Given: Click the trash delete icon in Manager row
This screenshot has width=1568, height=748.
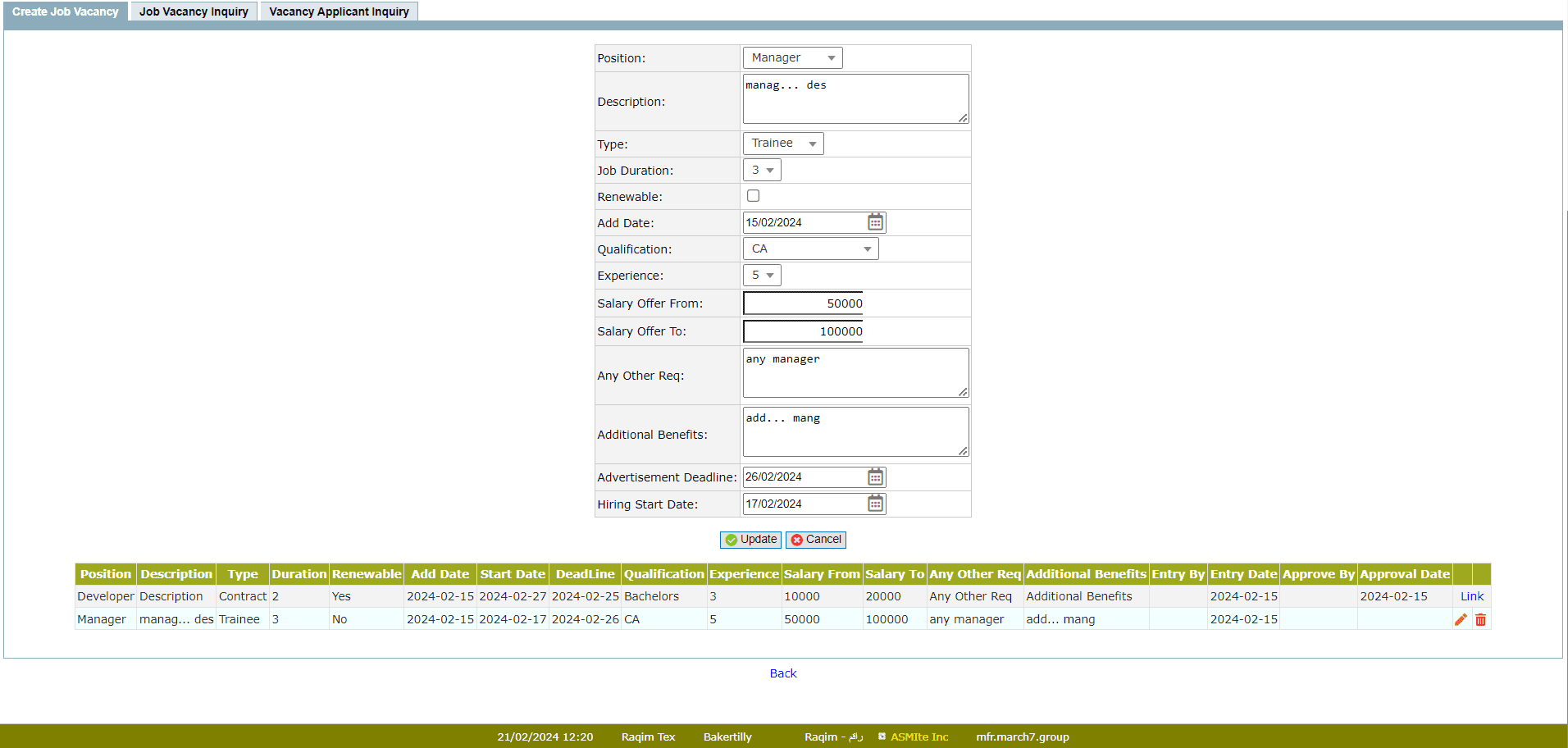Looking at the screenshot, I should 1480,620.
